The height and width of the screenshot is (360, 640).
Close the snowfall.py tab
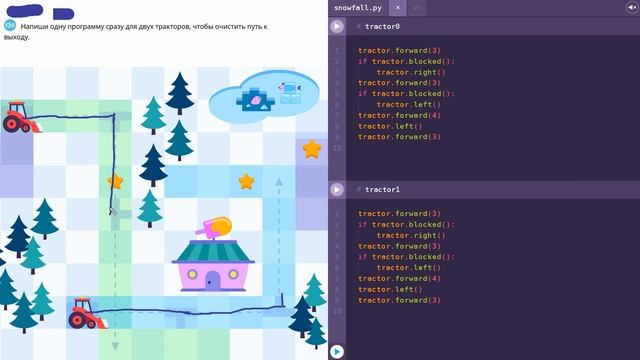[x=398, y=7]
